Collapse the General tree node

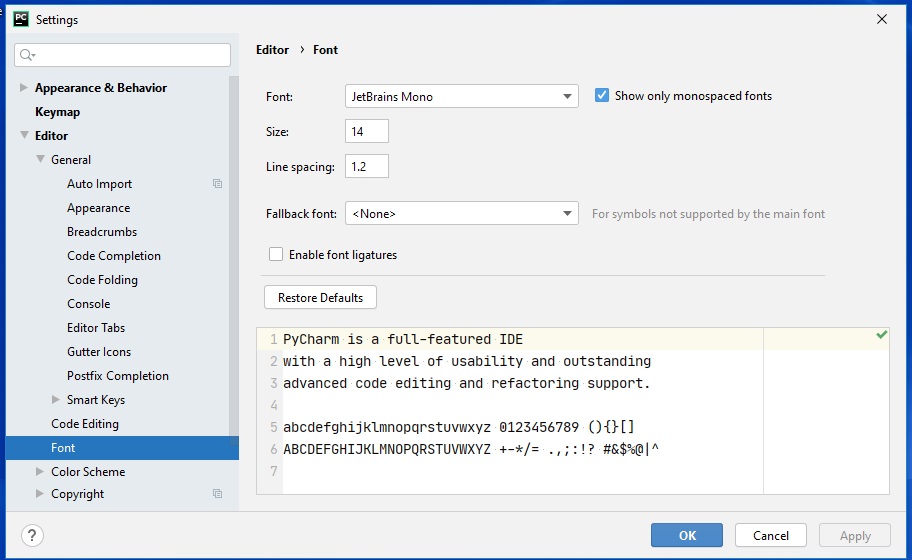40,160
